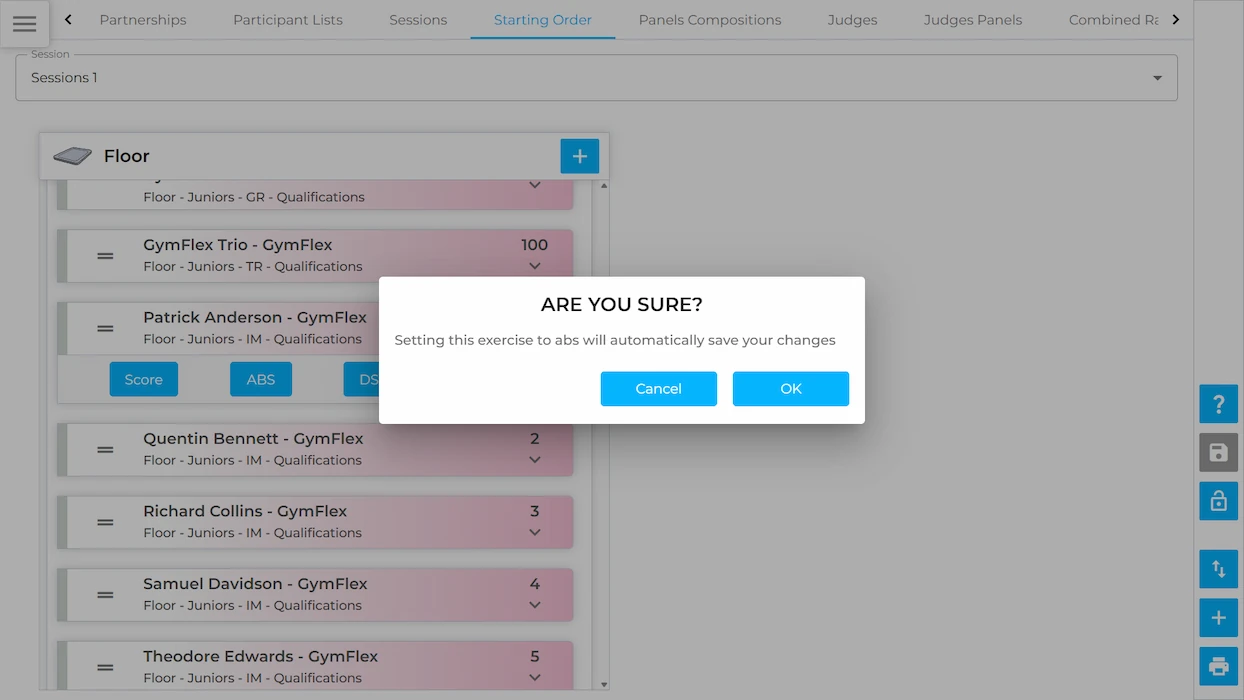Switch to the Participant Lists tab
Screen dimensions: 1244x700
pyautogui.click(x=288, y=20)
